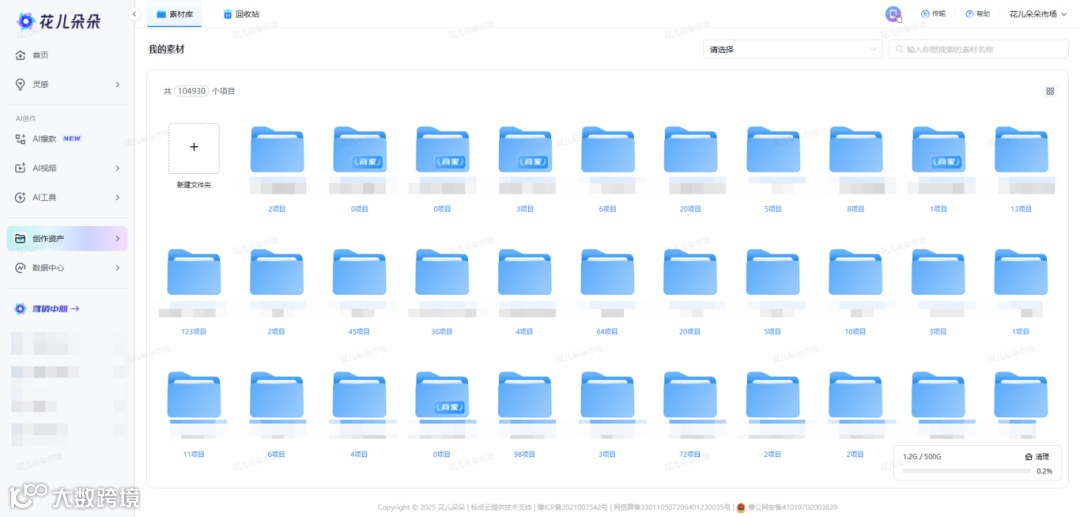
Task: Expand the 数据中心 menu chevron
Action: 118,268
